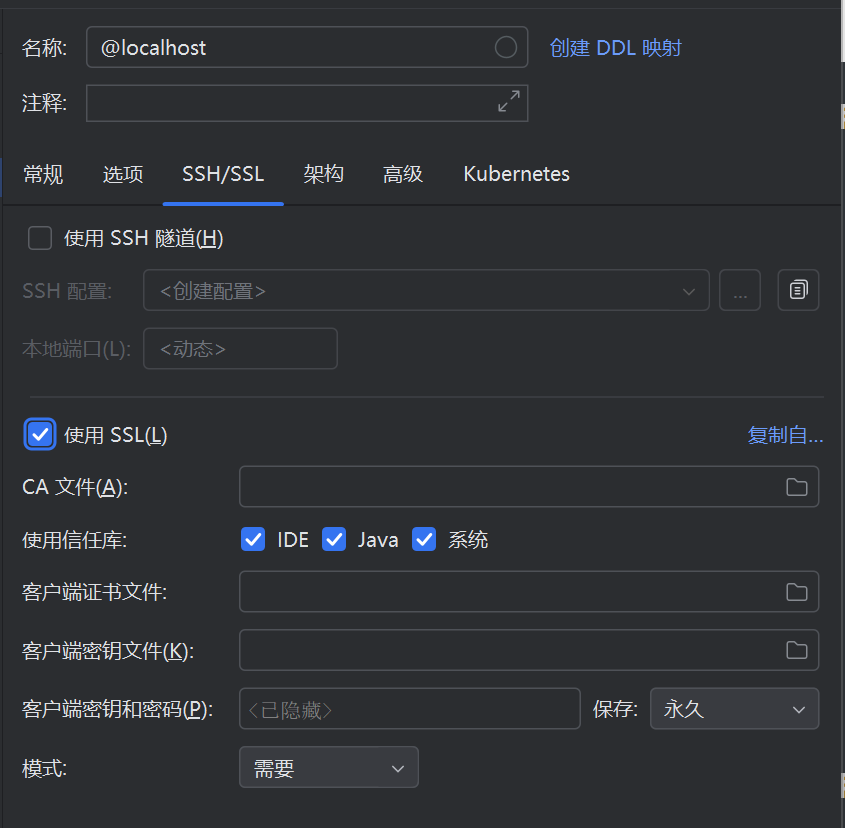The height and width of the screenshot is (828, 845).
Task: Open SSH configuration ellipsis button
Action: pyautogui.click(x=740, y=290)
